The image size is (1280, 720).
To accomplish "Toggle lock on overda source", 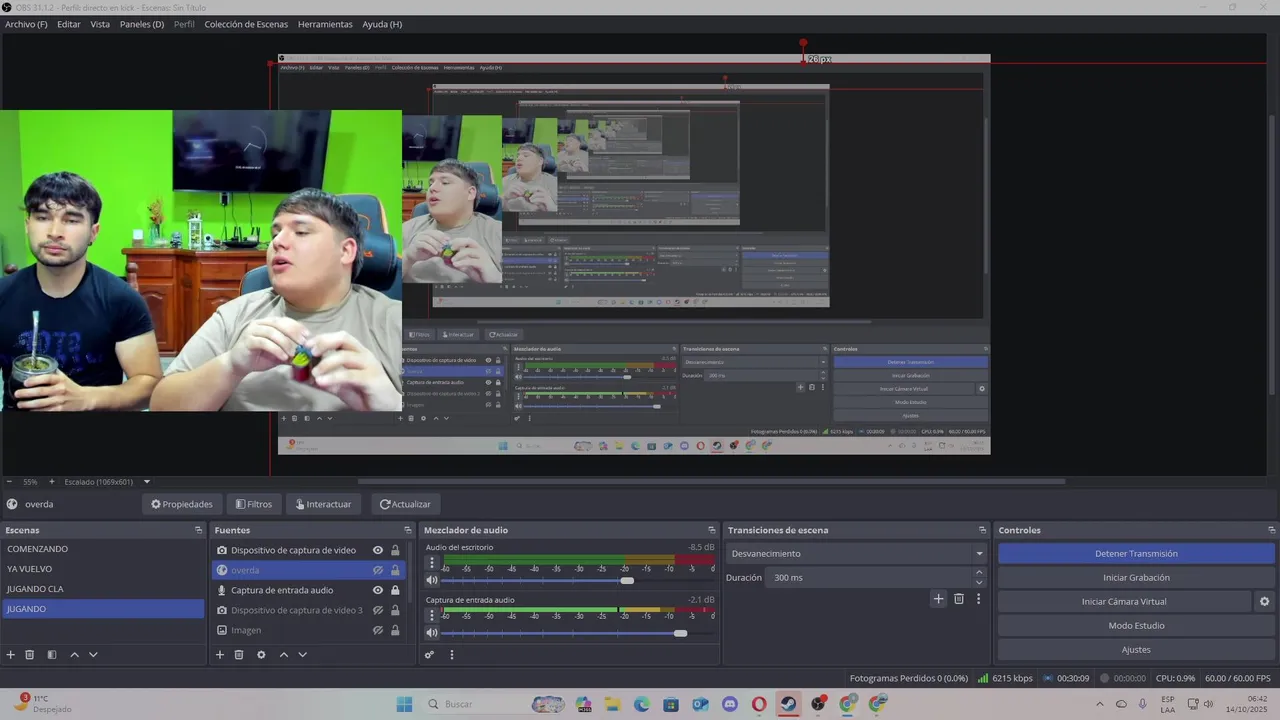I will click(x=395, y=570).
